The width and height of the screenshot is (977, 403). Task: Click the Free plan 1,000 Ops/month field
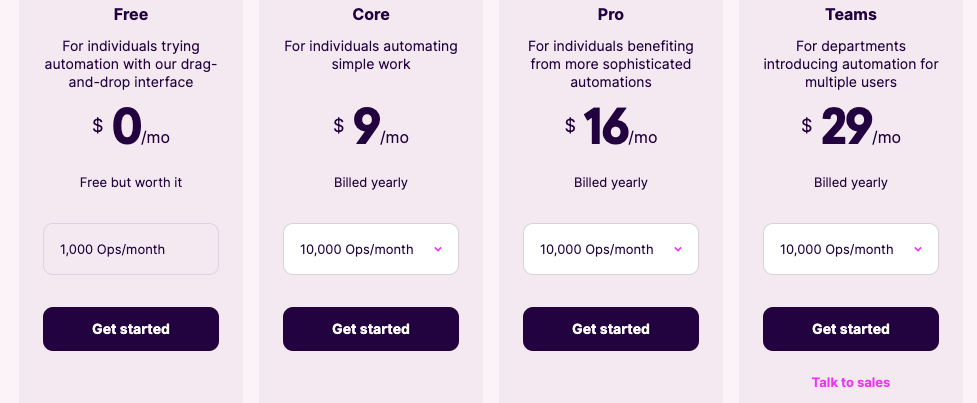pos(131,249)
